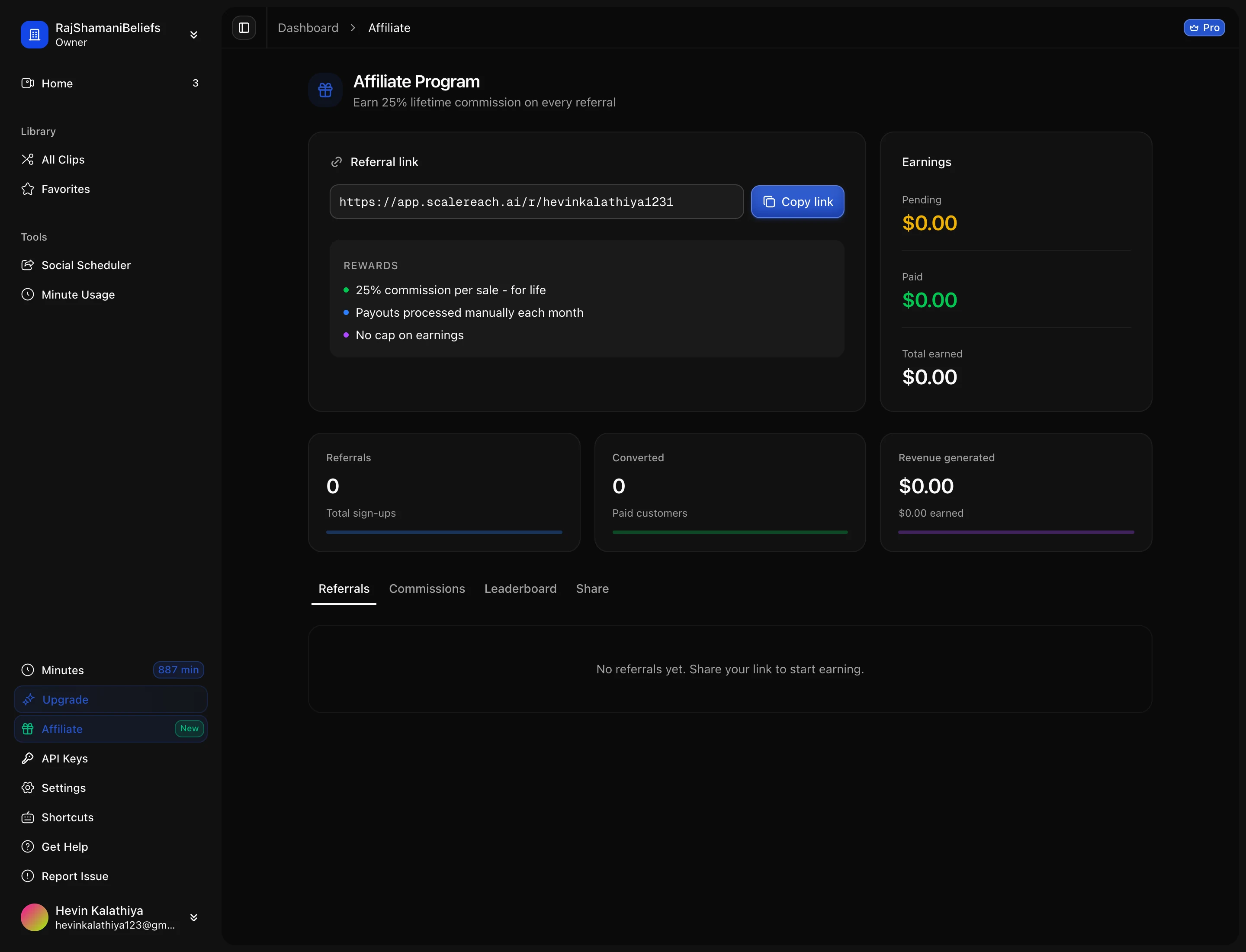The height and width of the screenshot is (952, 1246).
Task: Select the referral link URL field
Action: pyautogui.click(x=536, y=202)
